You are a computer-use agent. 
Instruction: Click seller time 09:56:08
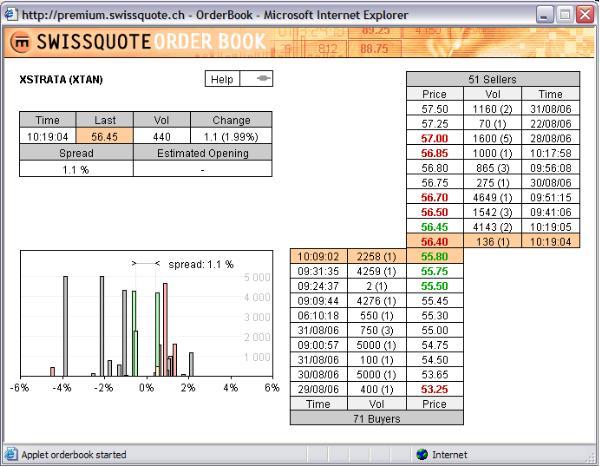(551, 168)
